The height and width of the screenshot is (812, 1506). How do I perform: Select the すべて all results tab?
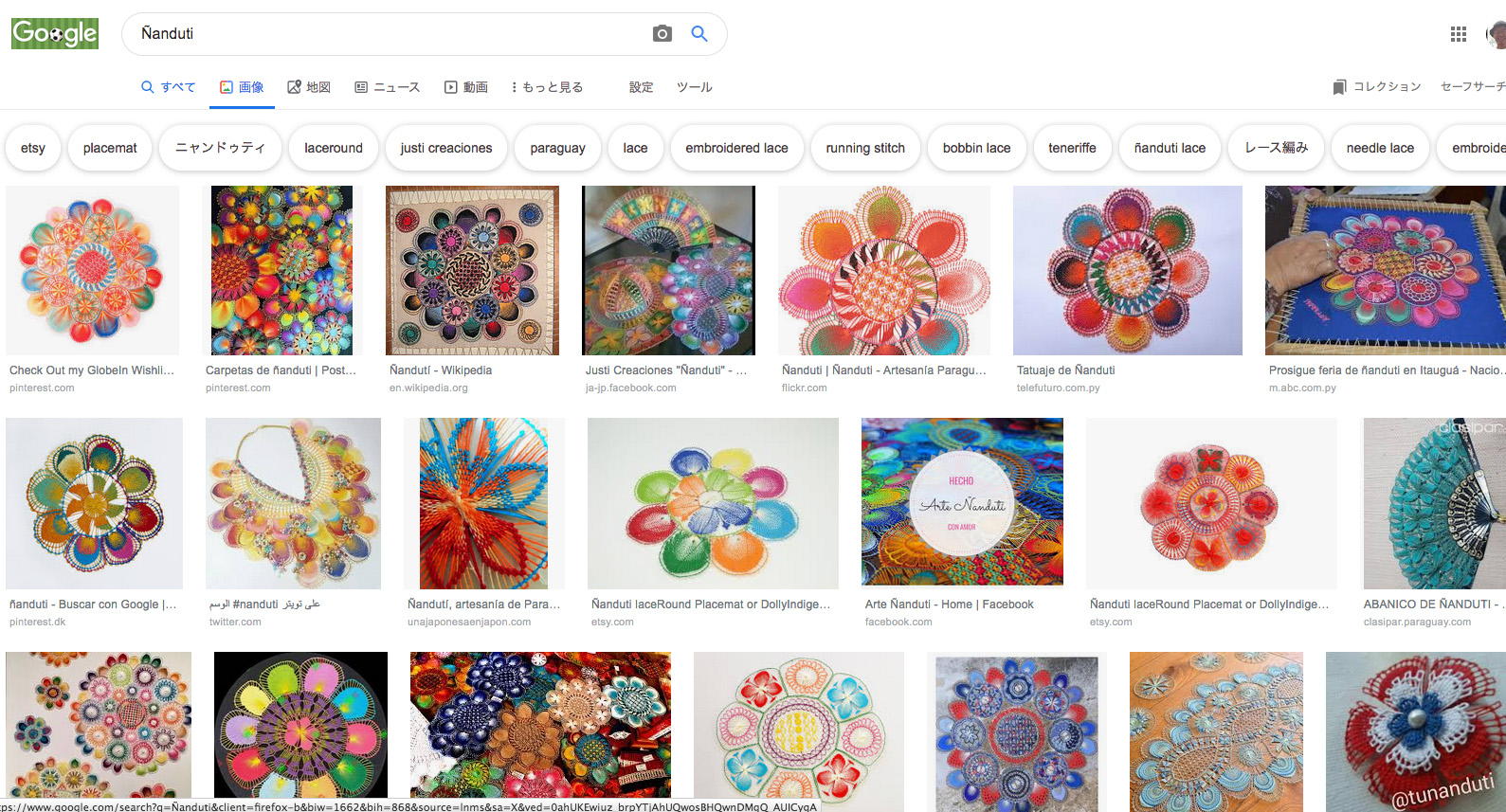pos(168,87)
